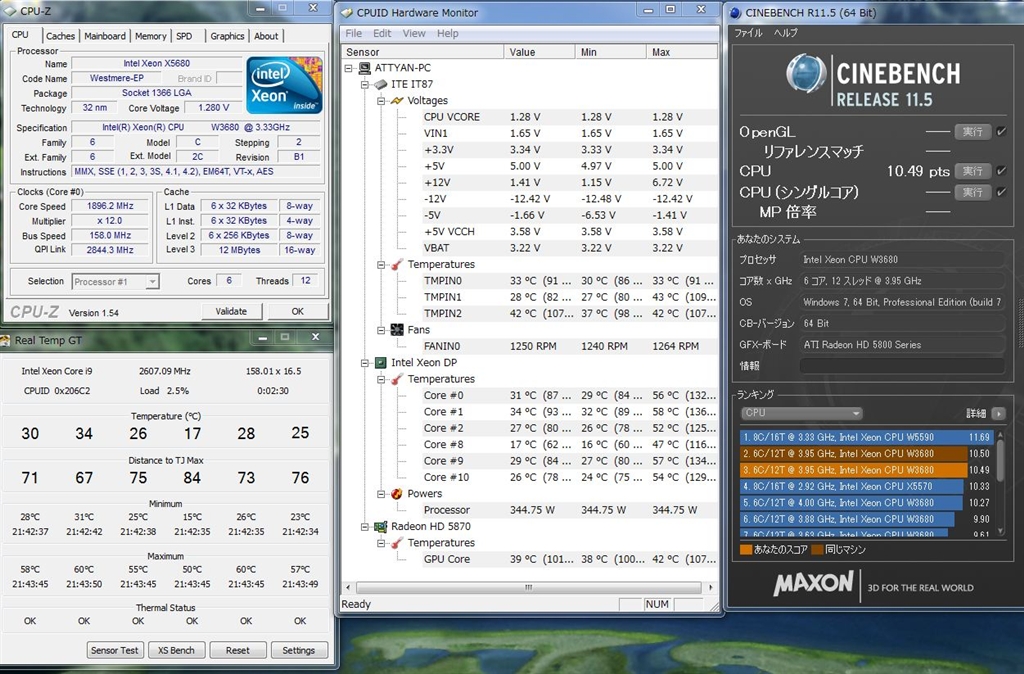Click the ITE IT87 chip icon

click(x=381, y=84)
